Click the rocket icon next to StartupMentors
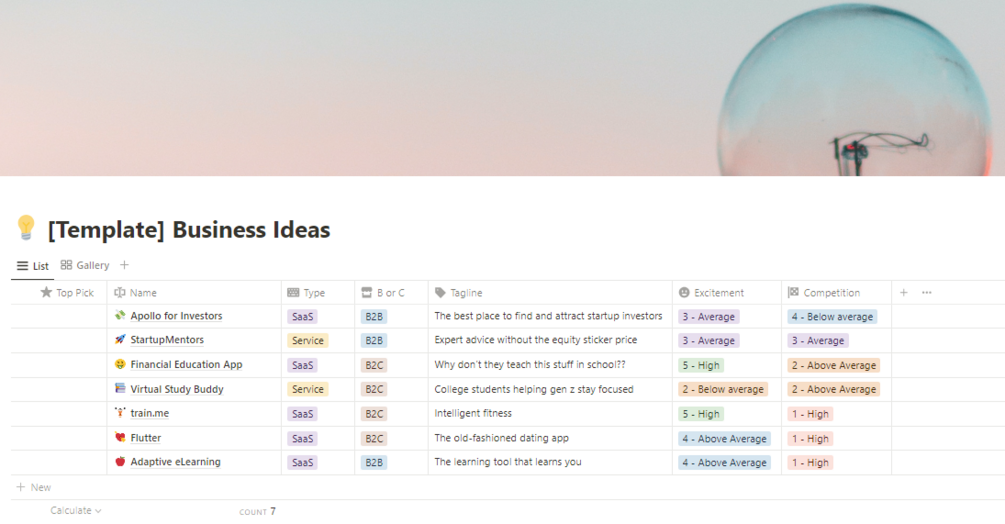Image resolution: width=1005 pixels, height=524 pixels. [x=121, y=340]
